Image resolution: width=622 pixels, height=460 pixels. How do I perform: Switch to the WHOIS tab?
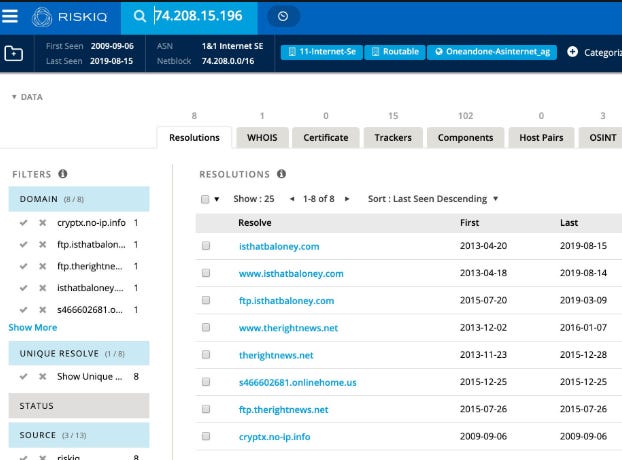pos(262,138)
